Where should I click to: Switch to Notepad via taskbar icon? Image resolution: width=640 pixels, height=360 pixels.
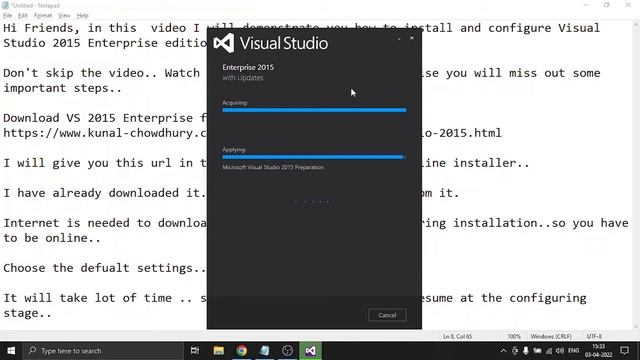click(x=264, y=351)
